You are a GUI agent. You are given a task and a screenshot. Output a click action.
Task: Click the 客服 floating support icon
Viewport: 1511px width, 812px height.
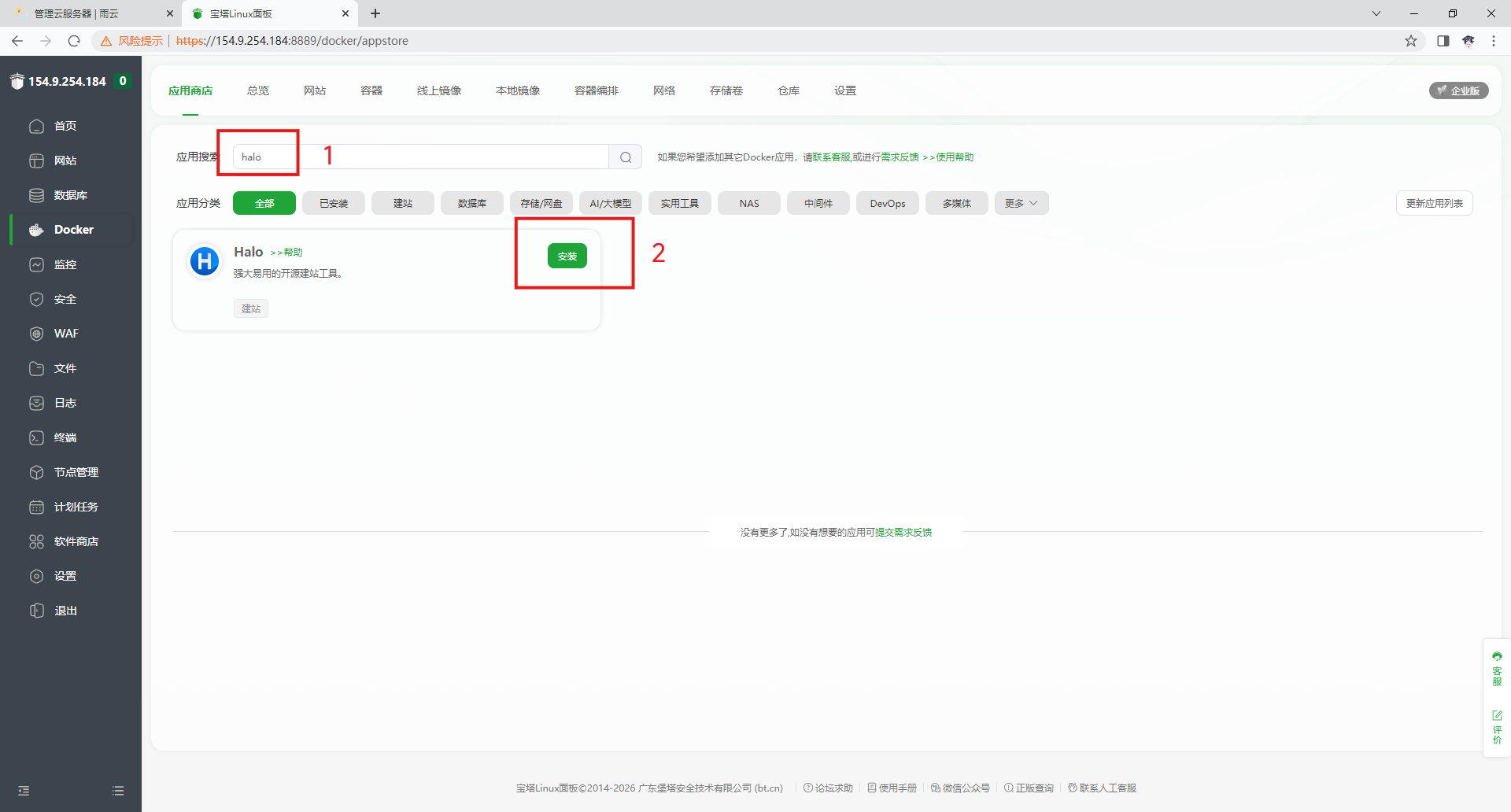tap(1497, 669)
